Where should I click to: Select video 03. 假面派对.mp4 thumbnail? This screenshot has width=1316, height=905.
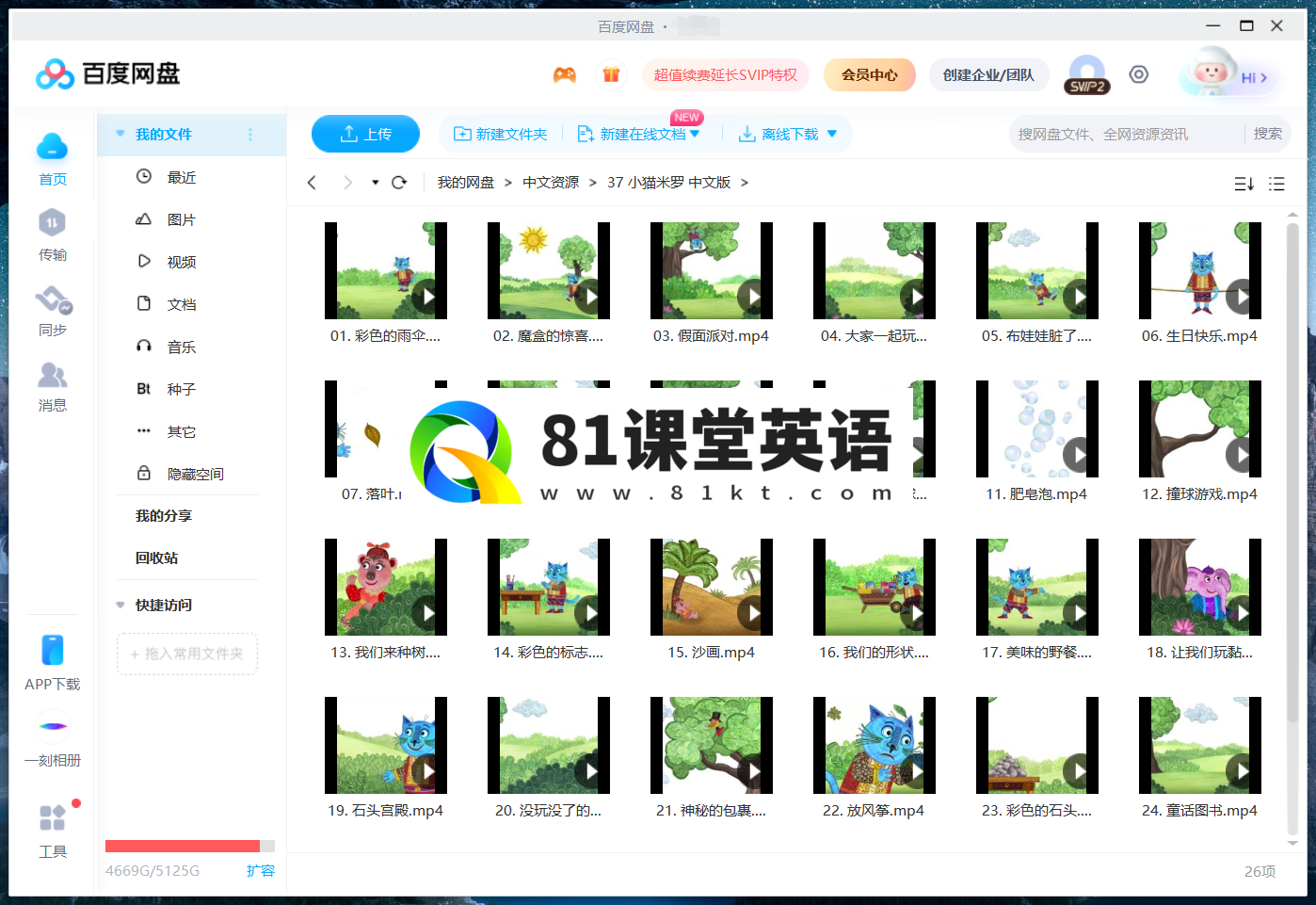(x=712, y=270)
